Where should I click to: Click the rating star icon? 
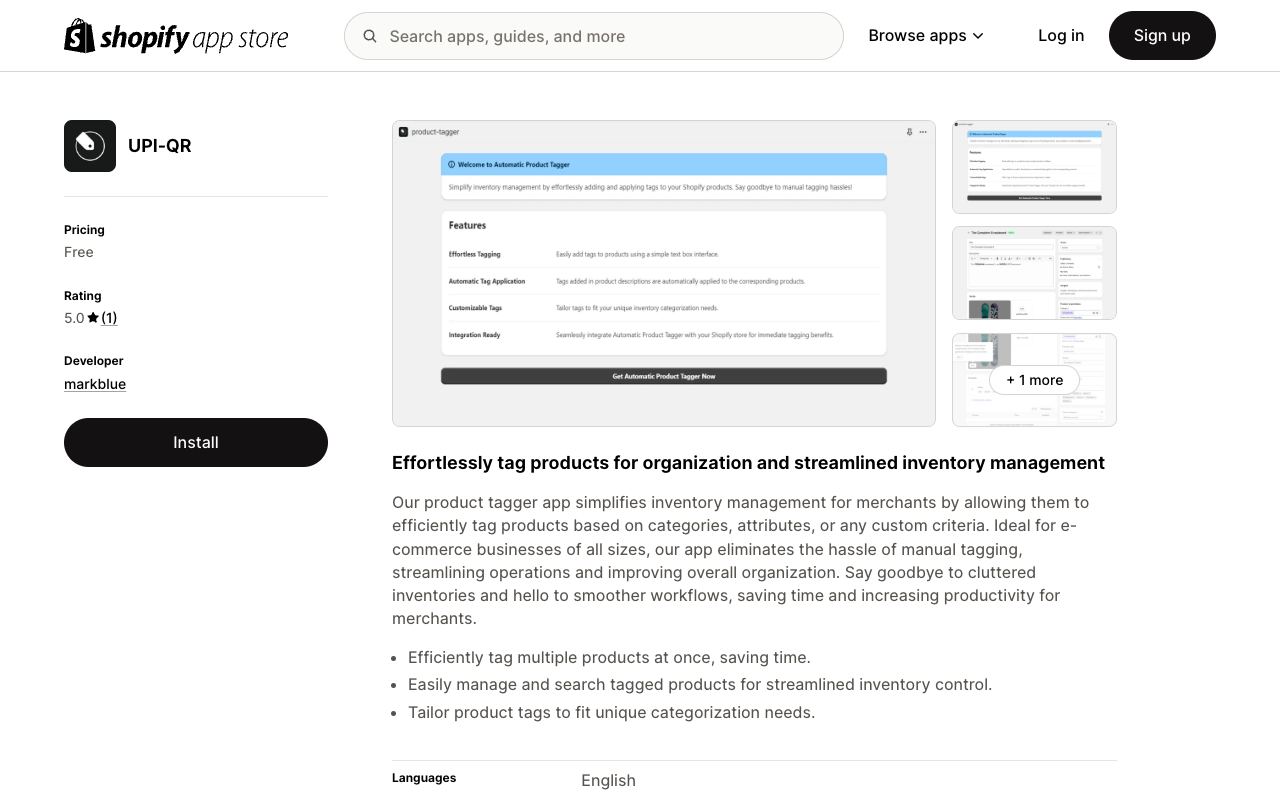point(93,318)
